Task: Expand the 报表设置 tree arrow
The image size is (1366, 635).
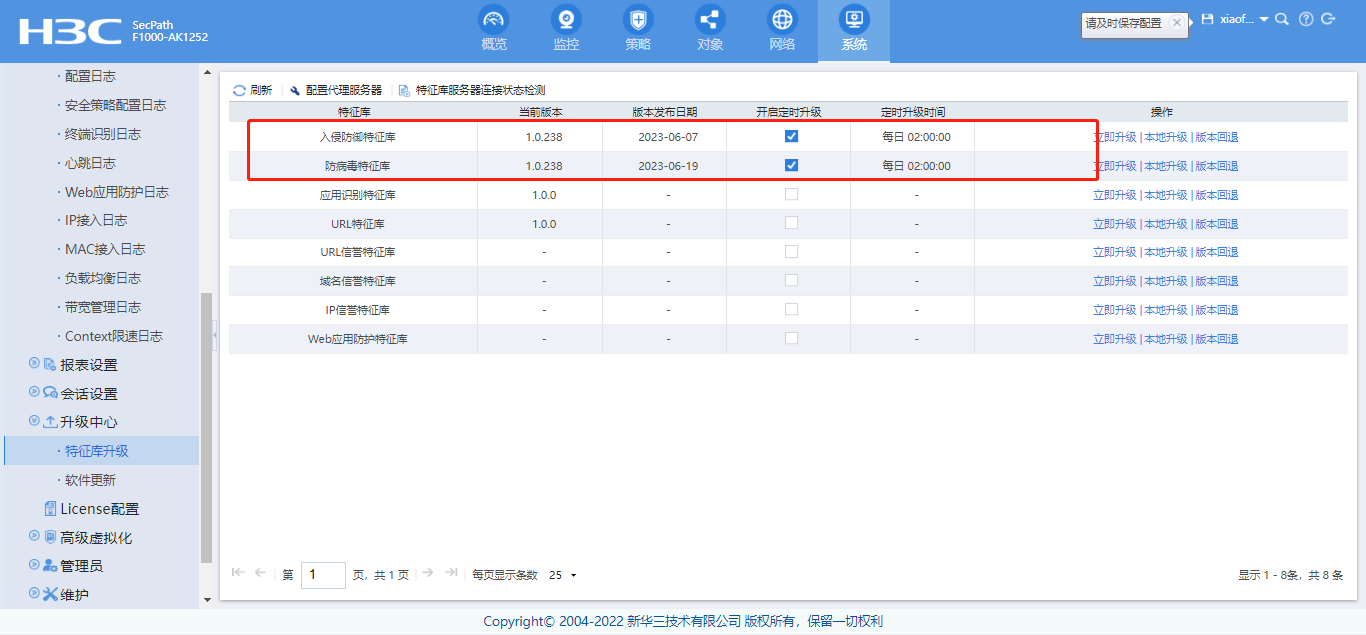Action: 34,364
